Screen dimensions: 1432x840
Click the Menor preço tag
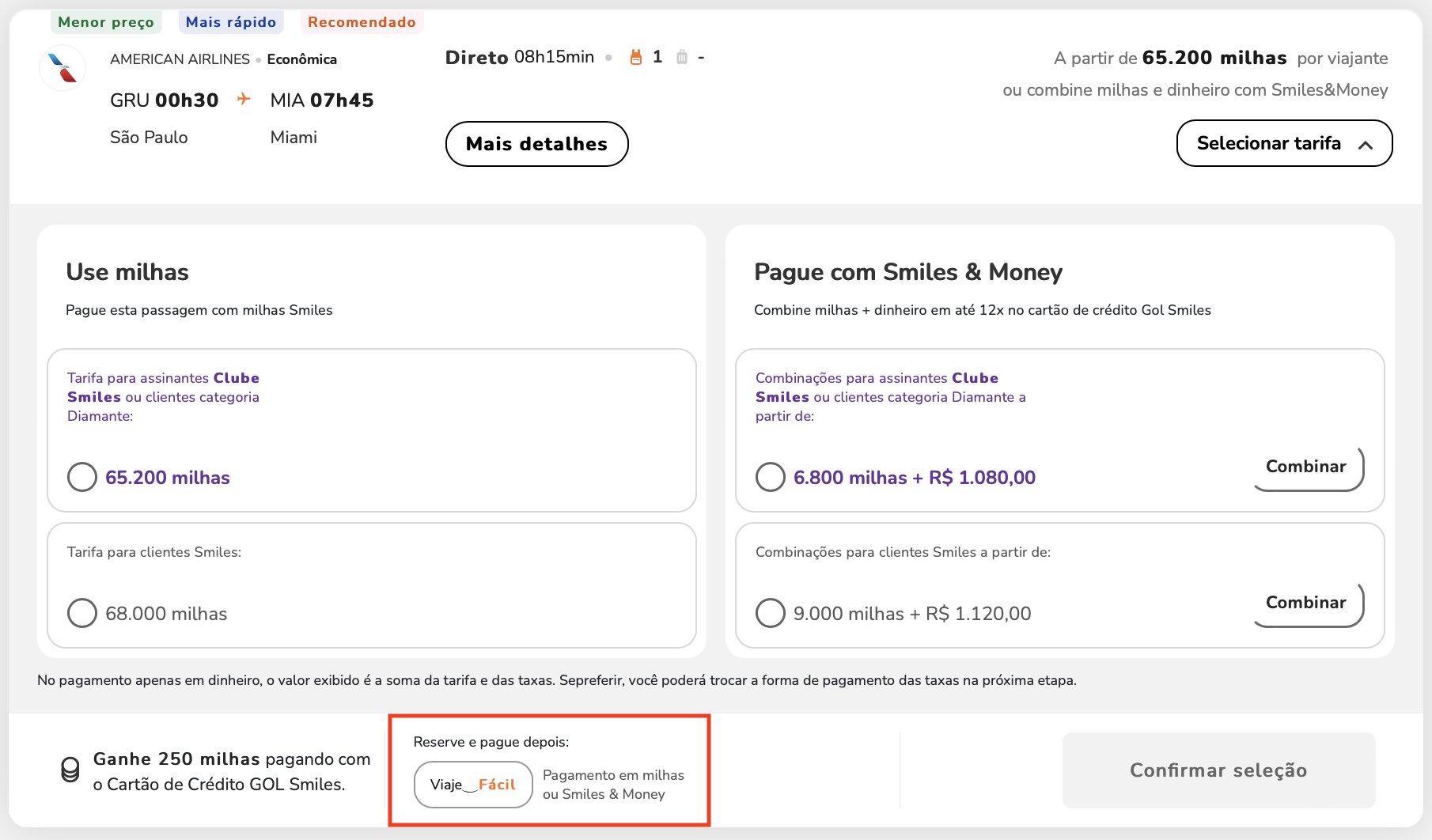point(106,22)
